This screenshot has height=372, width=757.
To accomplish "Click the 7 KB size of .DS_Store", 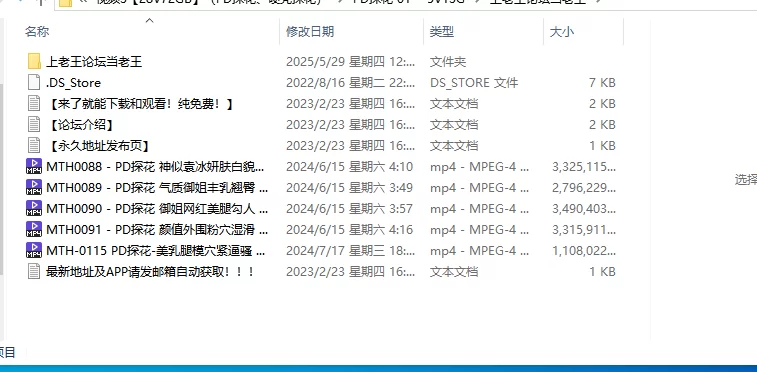I will 602,83.
